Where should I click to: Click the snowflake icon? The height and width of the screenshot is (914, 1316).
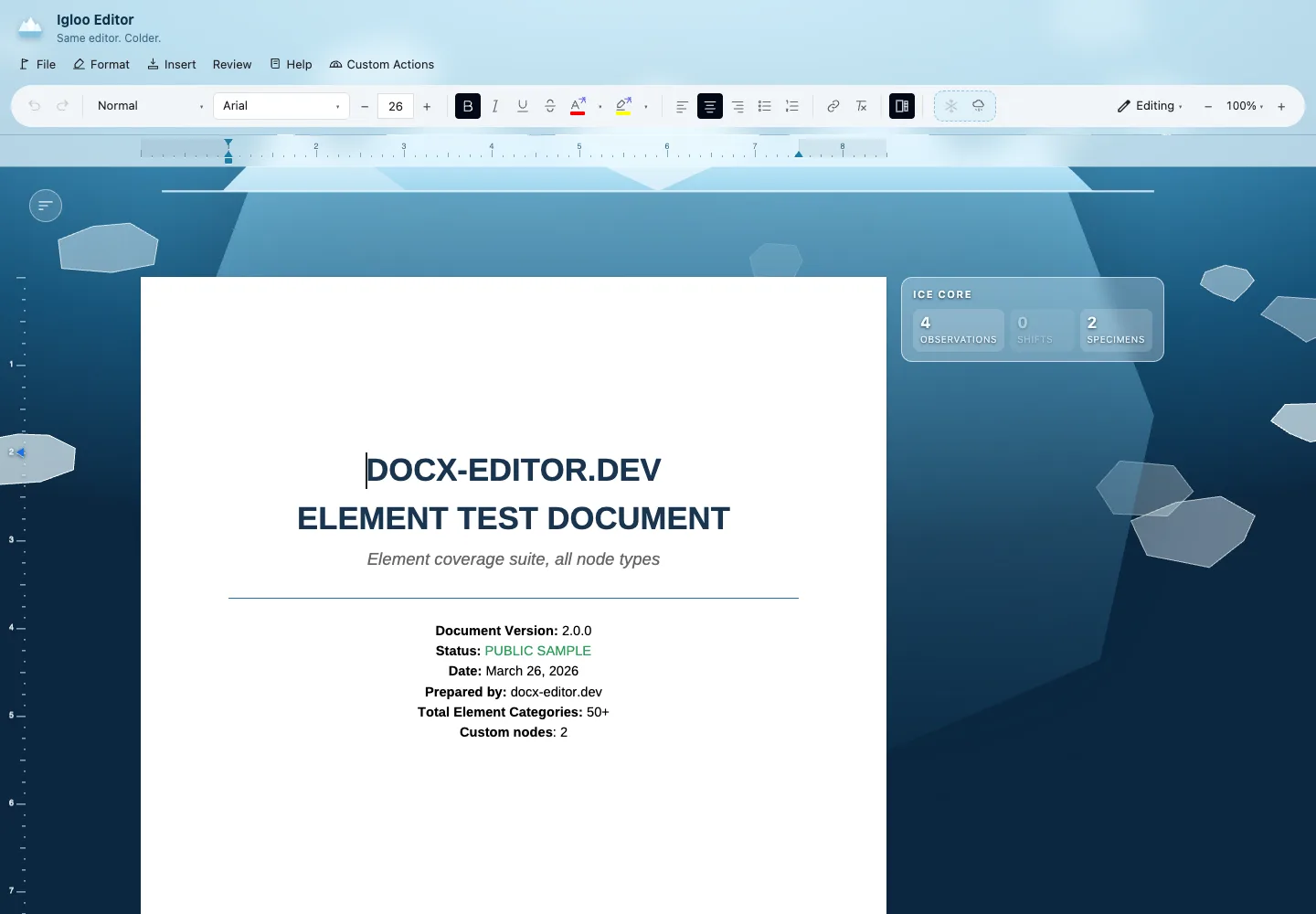(951, 106)
